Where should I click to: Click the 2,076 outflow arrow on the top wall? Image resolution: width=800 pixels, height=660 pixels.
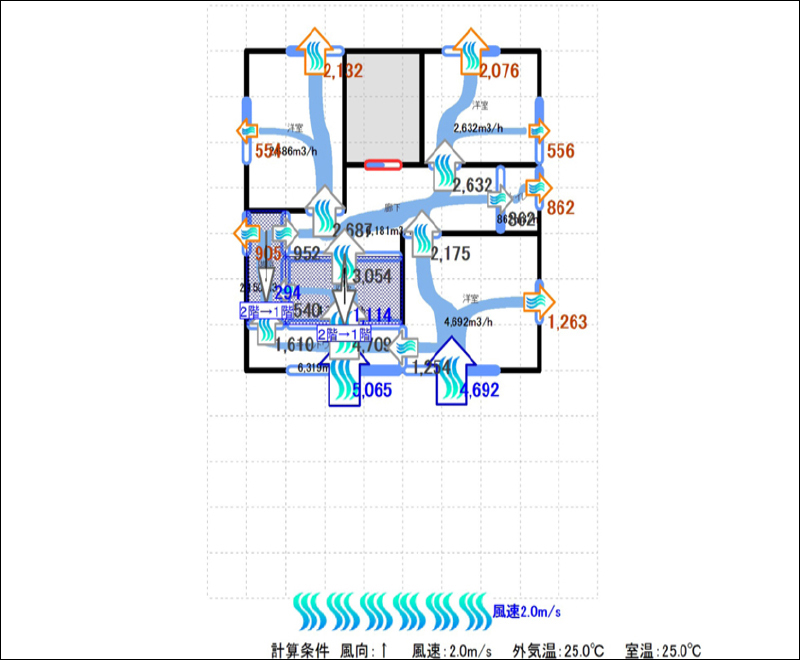pyautogui.click(x=470, y=51)
